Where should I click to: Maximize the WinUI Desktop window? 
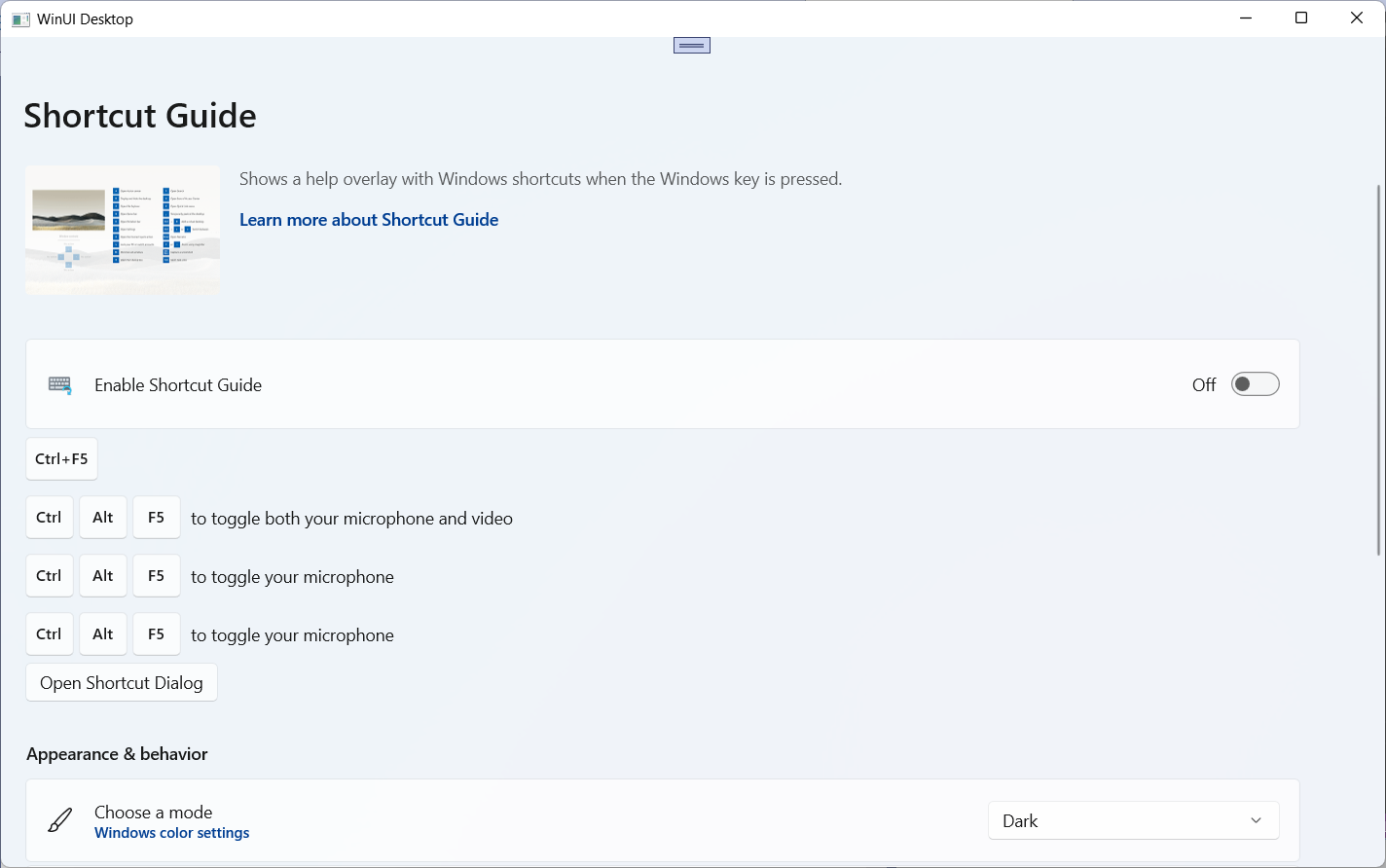pyautogui.click(x=1301, y=18)
